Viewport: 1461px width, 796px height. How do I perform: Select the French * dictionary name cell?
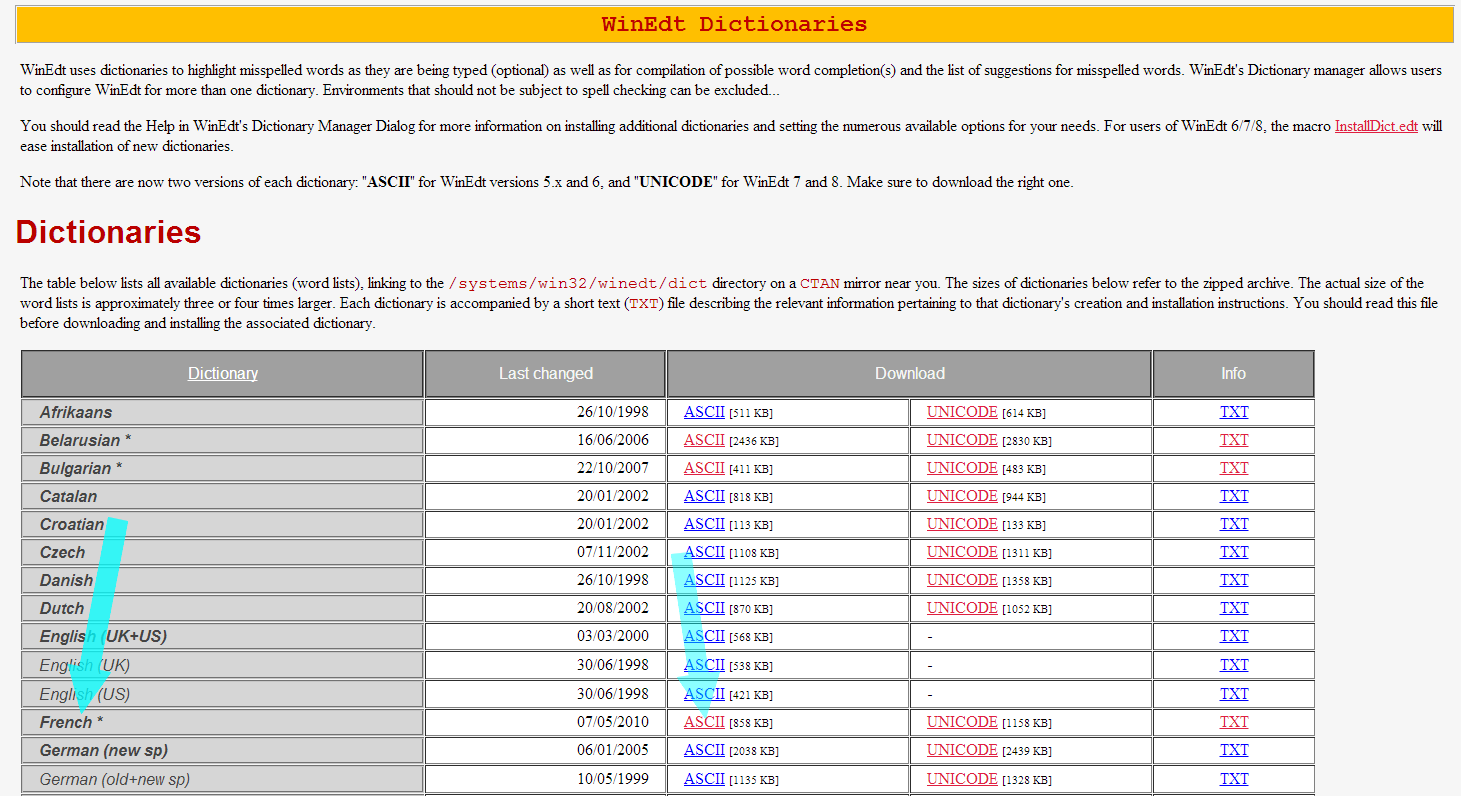(x=223, y=722)
